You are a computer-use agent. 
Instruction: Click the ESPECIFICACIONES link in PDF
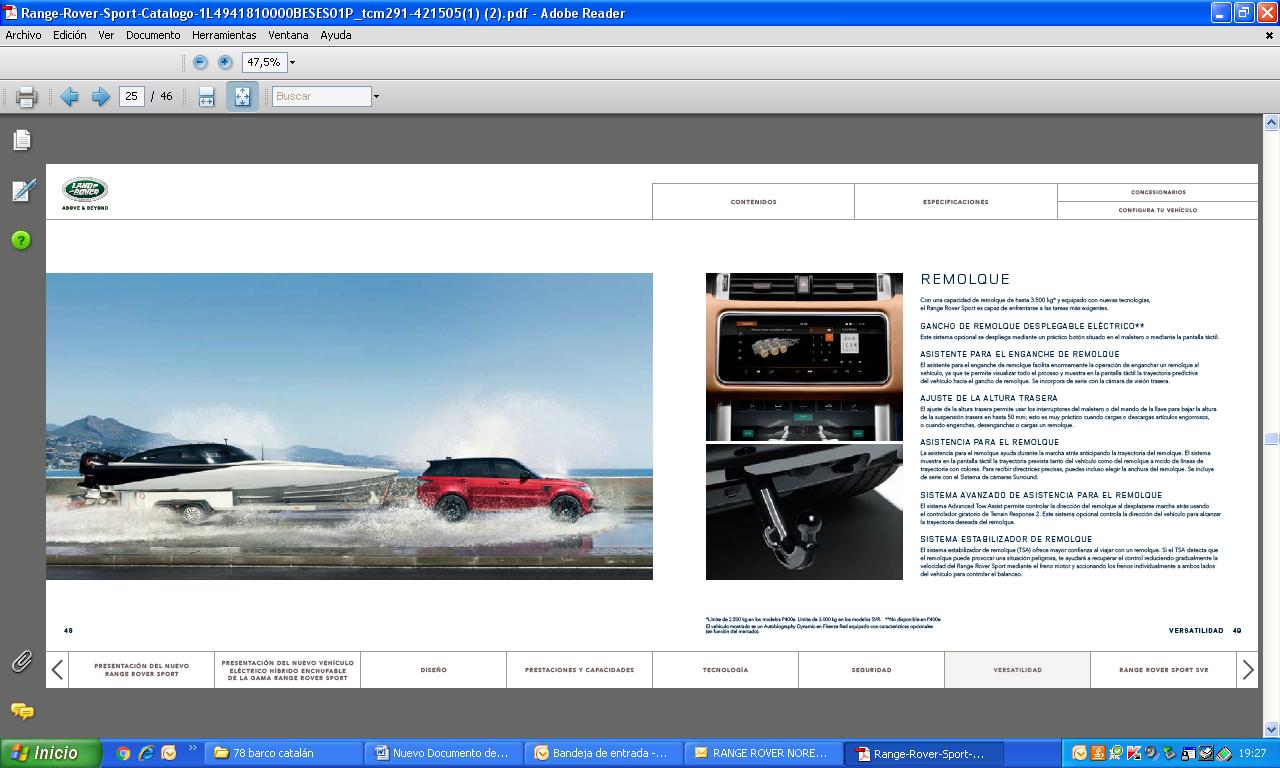[x=956, y=202]
